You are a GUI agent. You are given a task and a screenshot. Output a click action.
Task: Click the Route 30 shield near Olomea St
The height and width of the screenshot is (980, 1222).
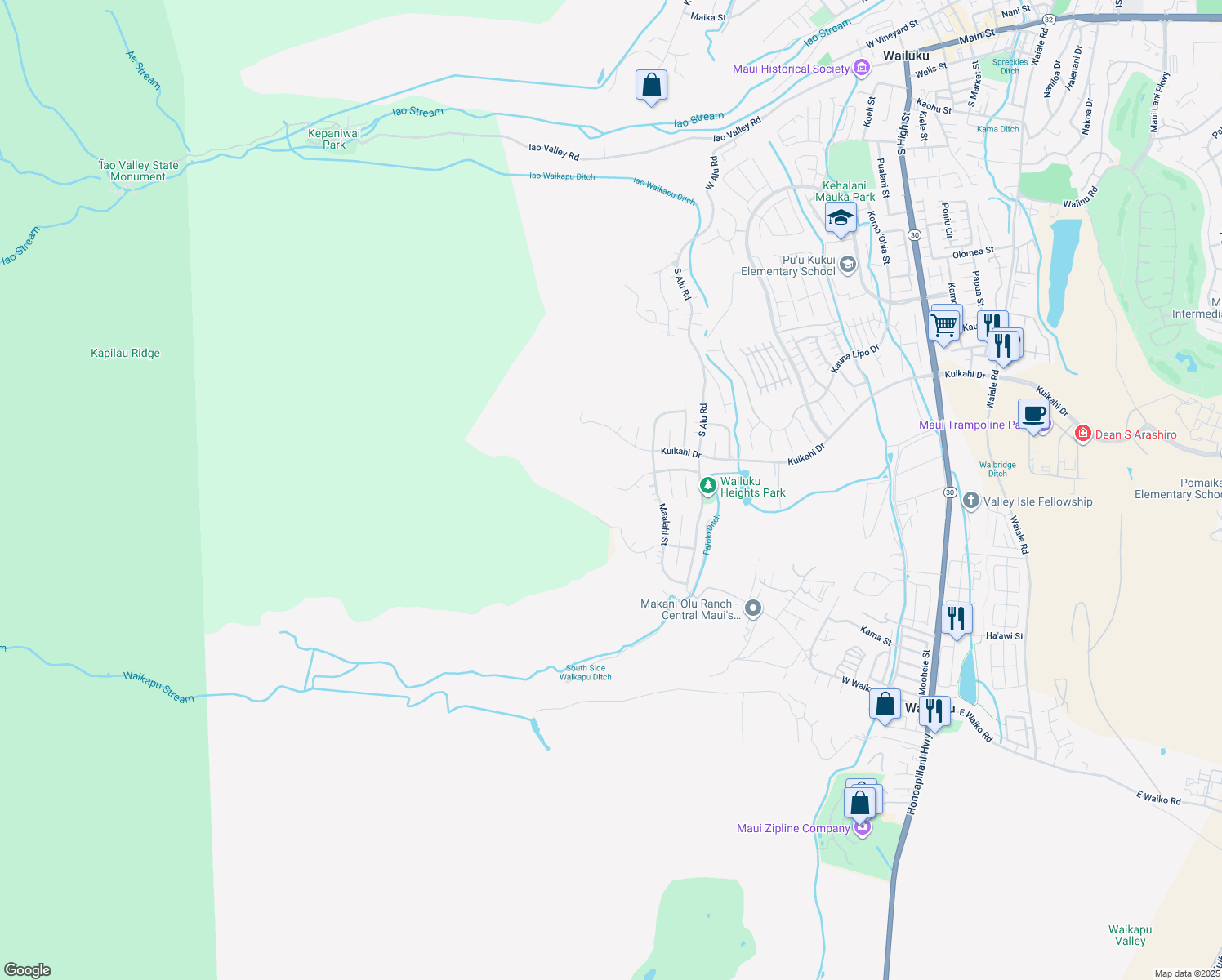(x=914, y=234)
